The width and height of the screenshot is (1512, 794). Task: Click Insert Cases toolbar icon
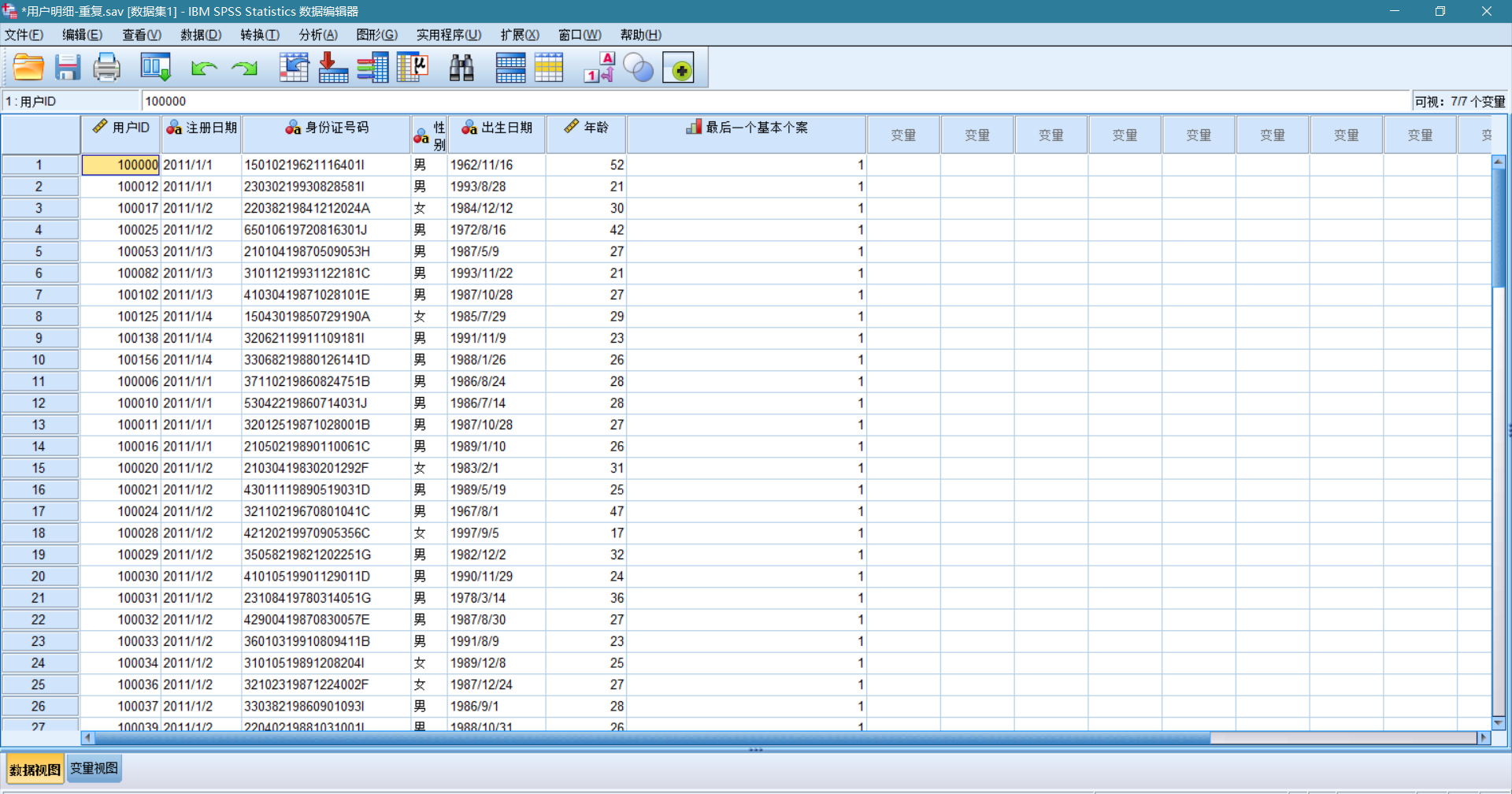pyautogui.click(x=510, y=68)
